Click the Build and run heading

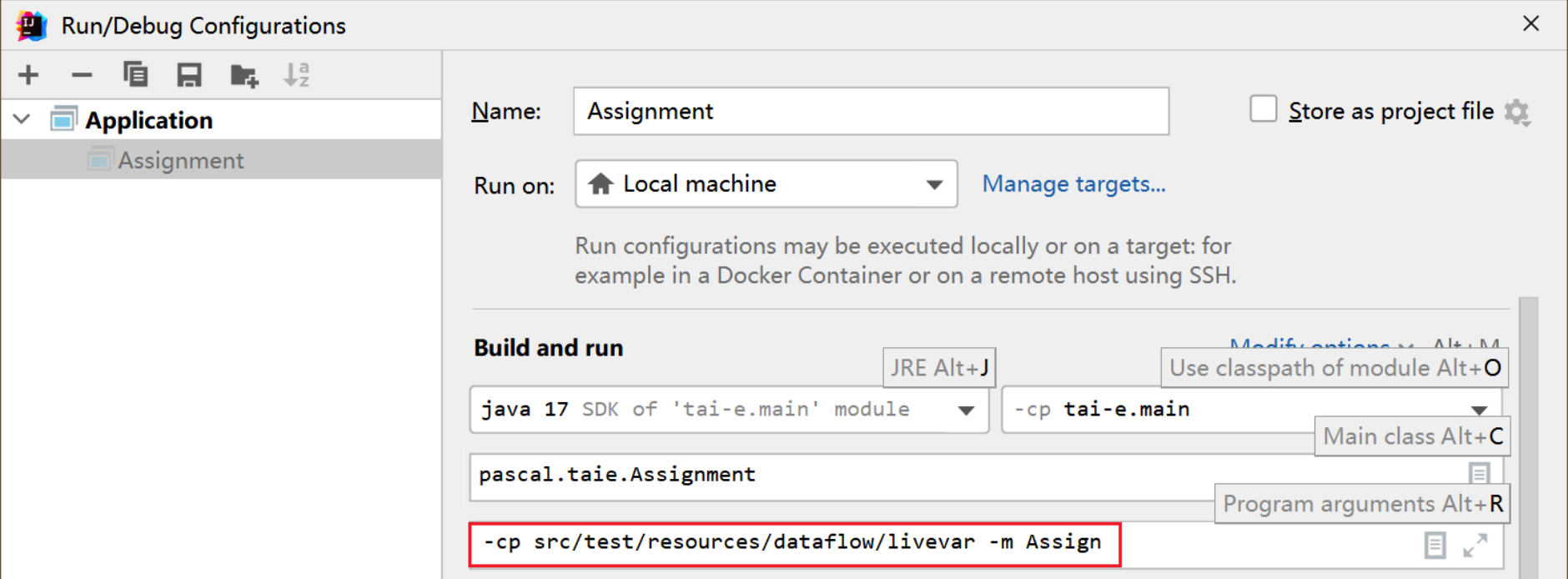tap(548, 348)
